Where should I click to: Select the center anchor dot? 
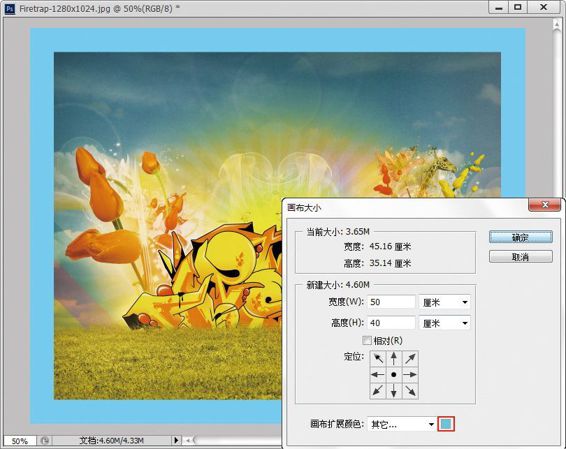[394, 375]
